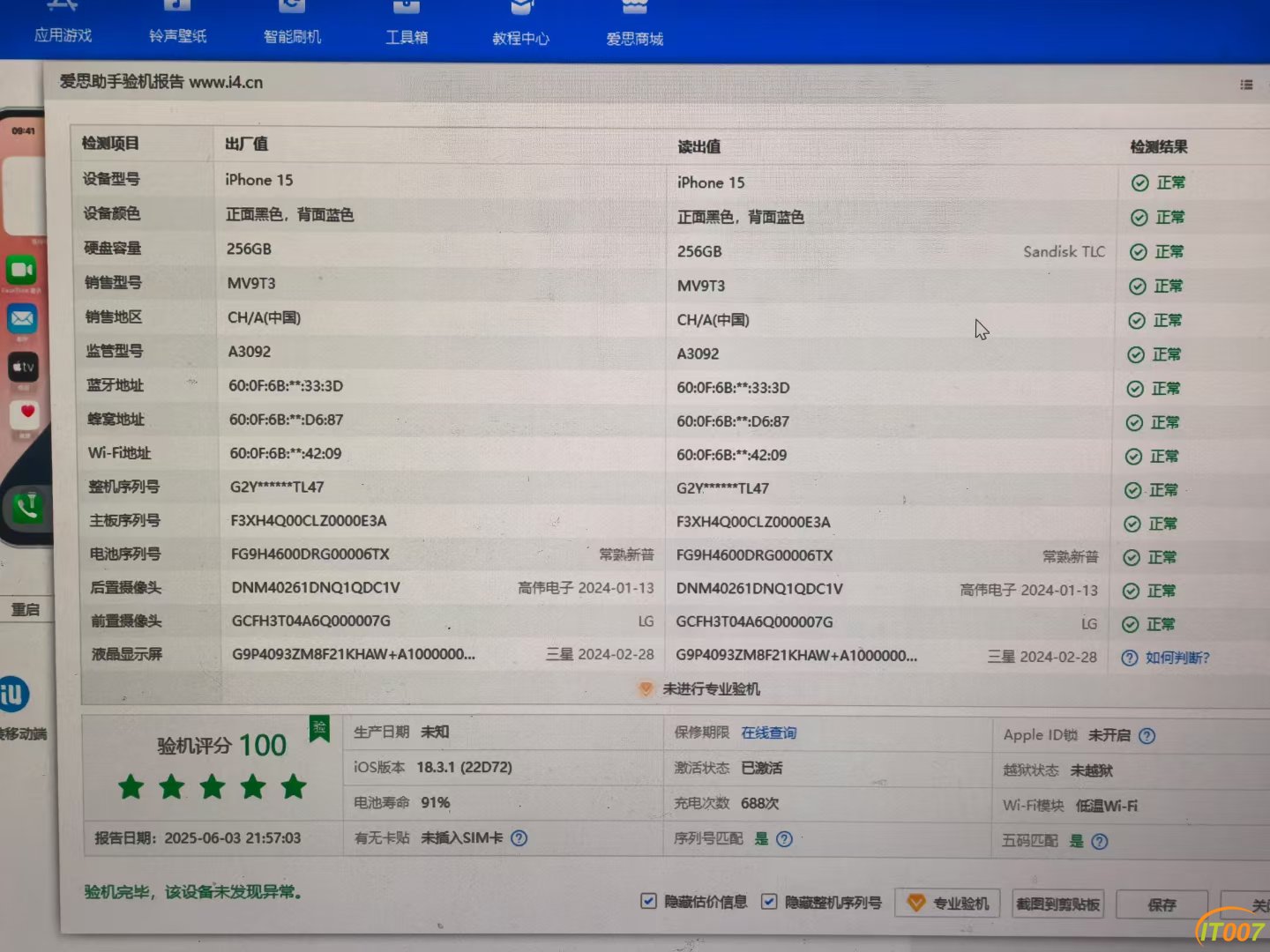Select 监管型号 A3092 factory value

point(250,352)
